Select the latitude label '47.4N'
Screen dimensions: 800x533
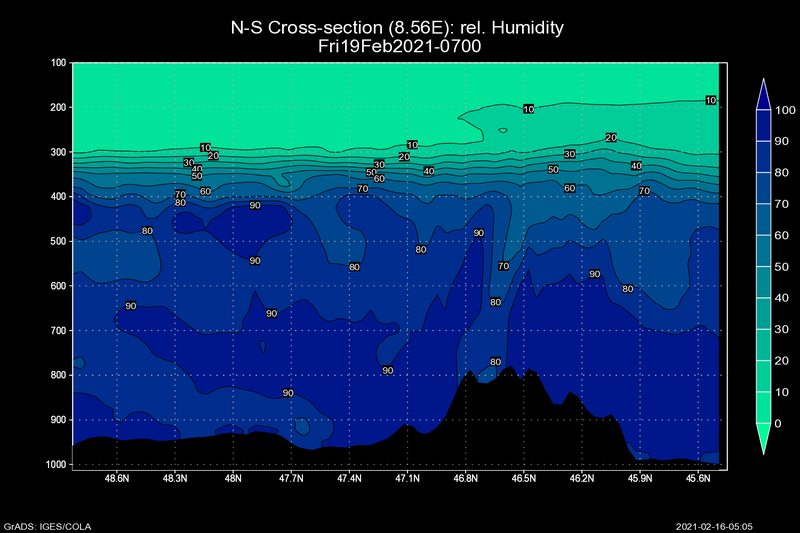tap(349, 478)
